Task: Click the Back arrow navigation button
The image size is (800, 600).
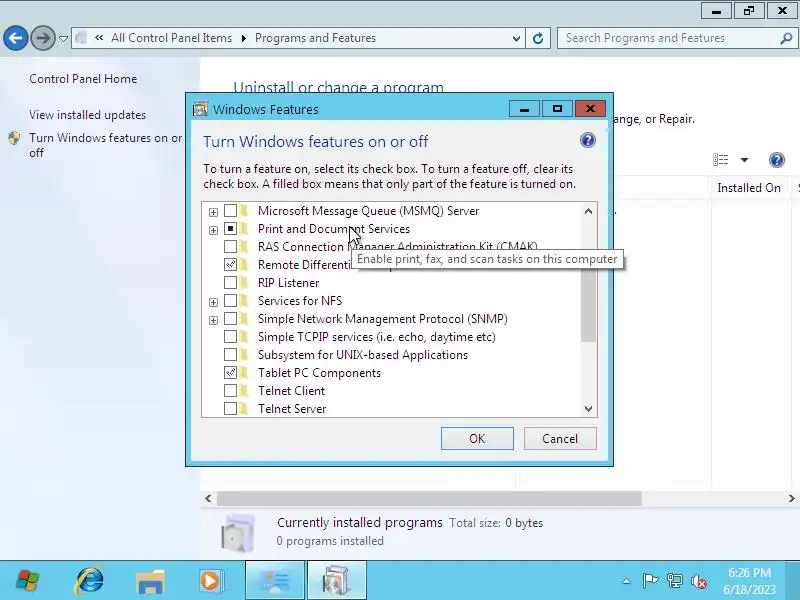Action: pyautogui.click(x=16, y=38)
